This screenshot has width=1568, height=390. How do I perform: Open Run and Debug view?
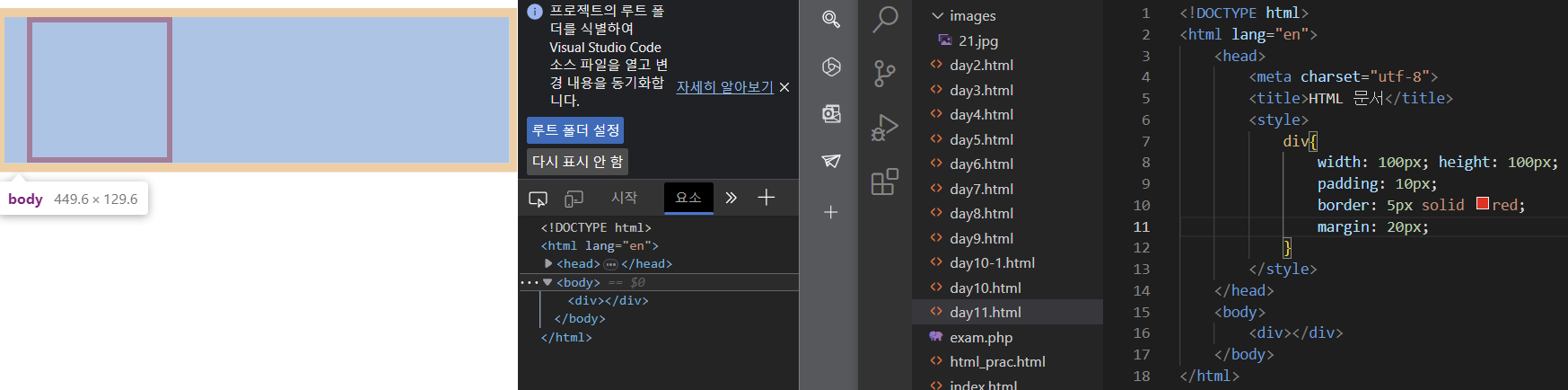pos(885,128)
